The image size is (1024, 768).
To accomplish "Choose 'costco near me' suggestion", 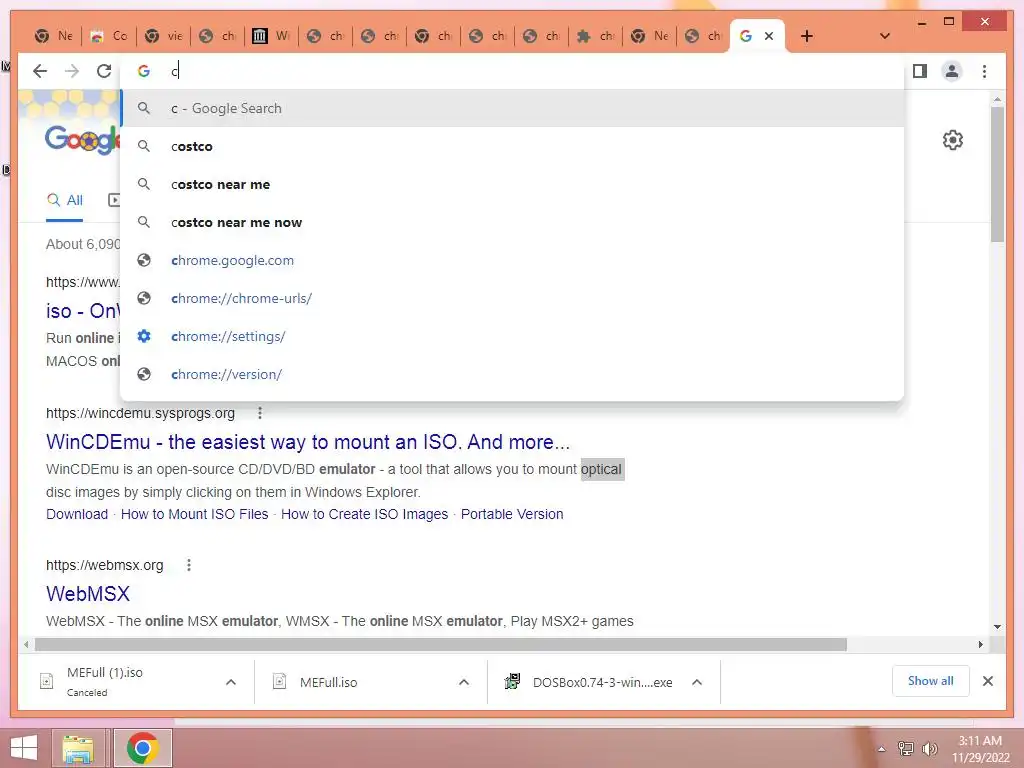I will (x=513, y=184).
